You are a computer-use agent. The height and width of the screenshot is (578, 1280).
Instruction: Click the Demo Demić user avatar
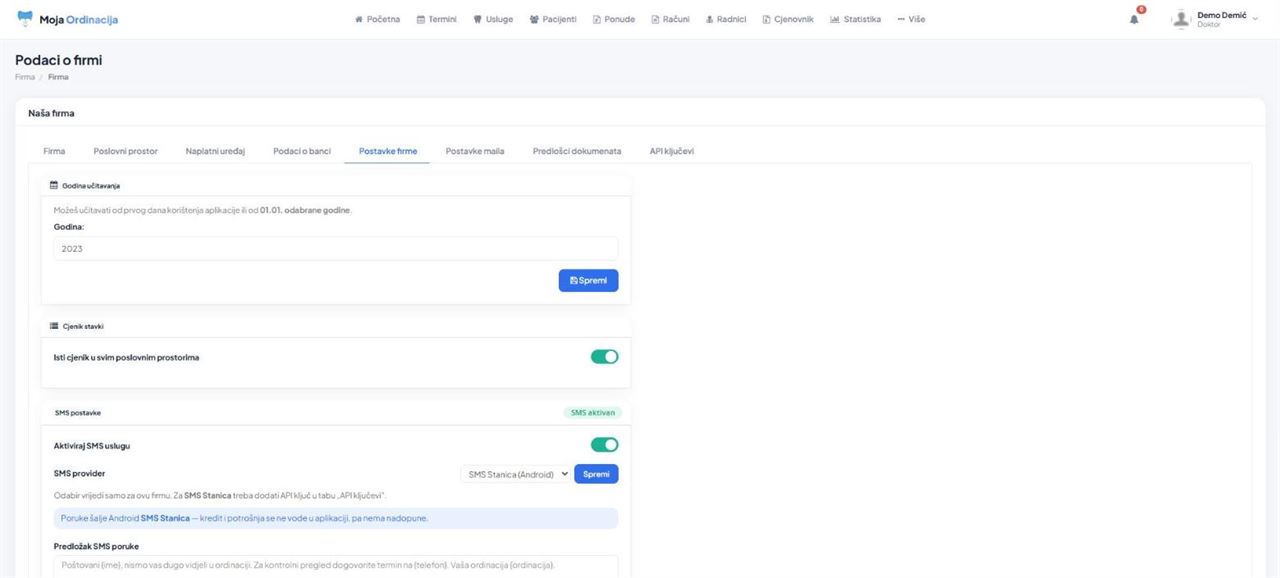coord(1182,19)
